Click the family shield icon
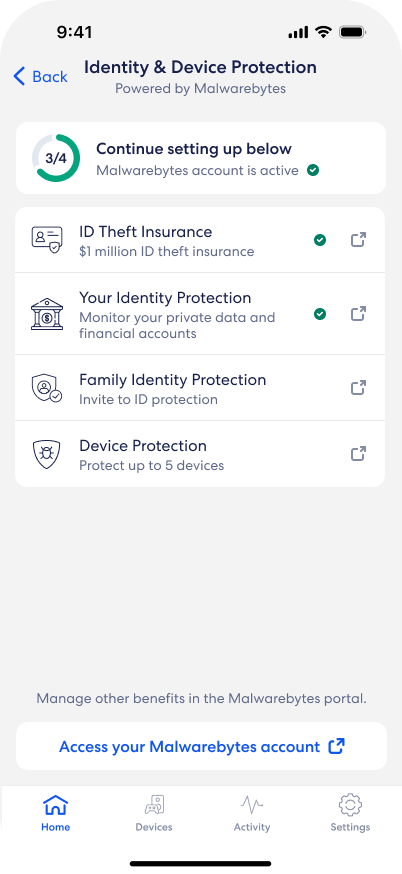Image resolution: width=402 pixels, height=874 pixels. coord(47,388)
